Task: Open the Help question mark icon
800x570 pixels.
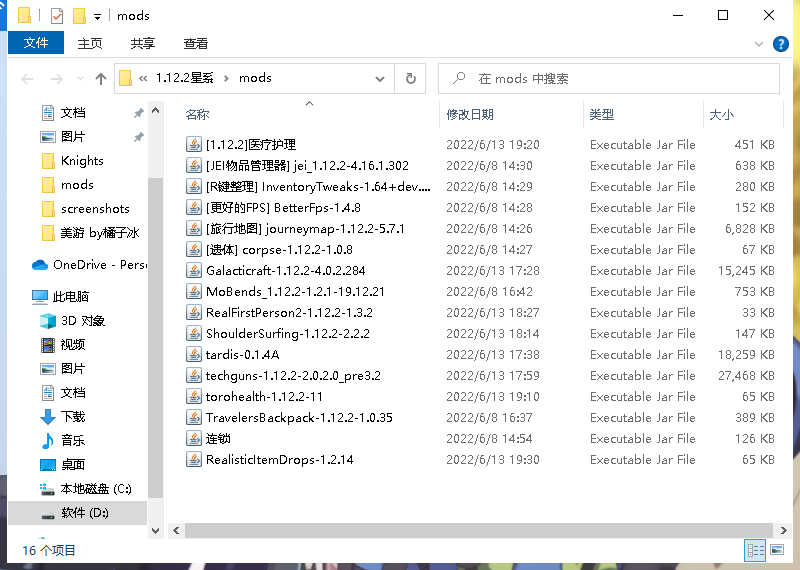Action: (x=781, y=44)
